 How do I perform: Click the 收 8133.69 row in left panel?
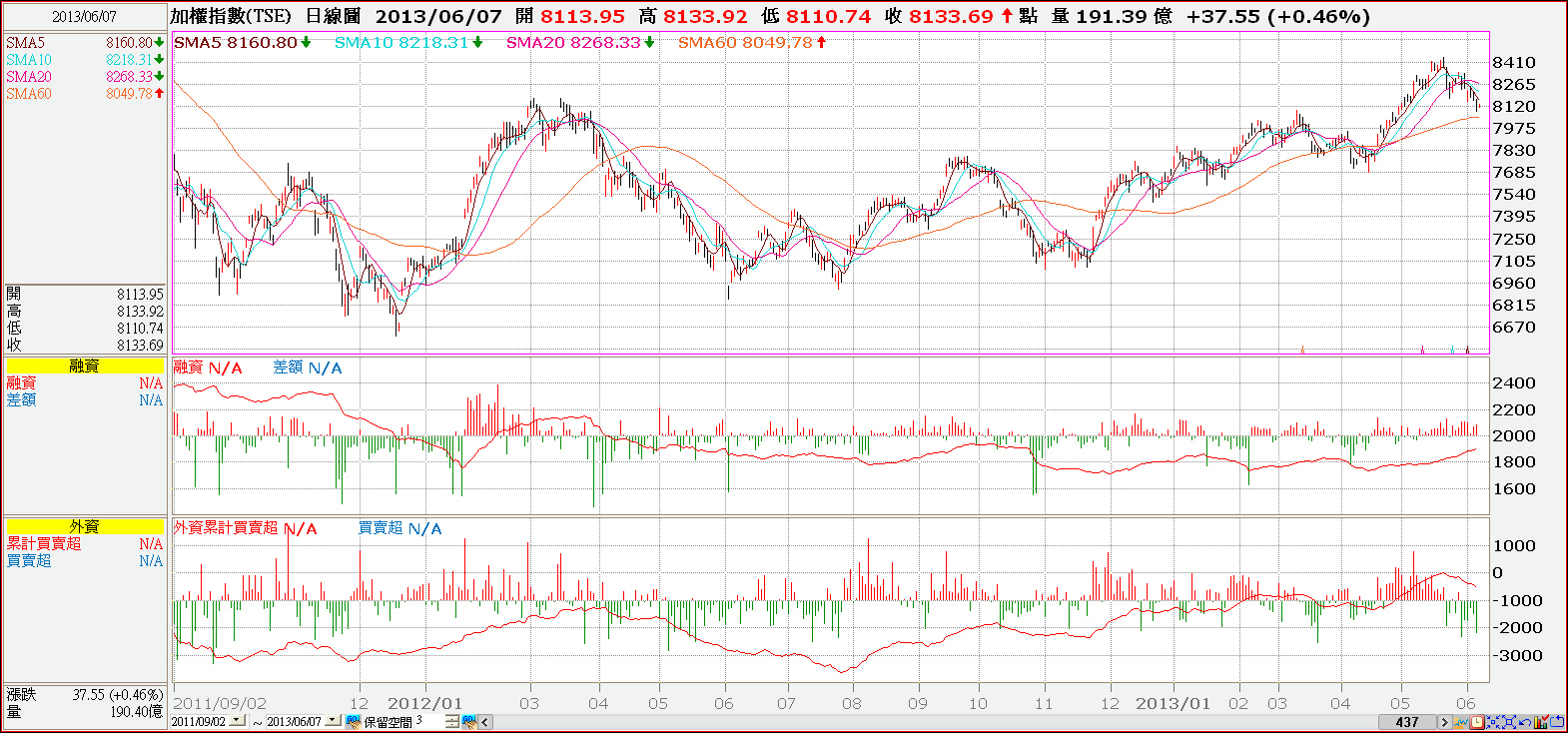[85, 346]
